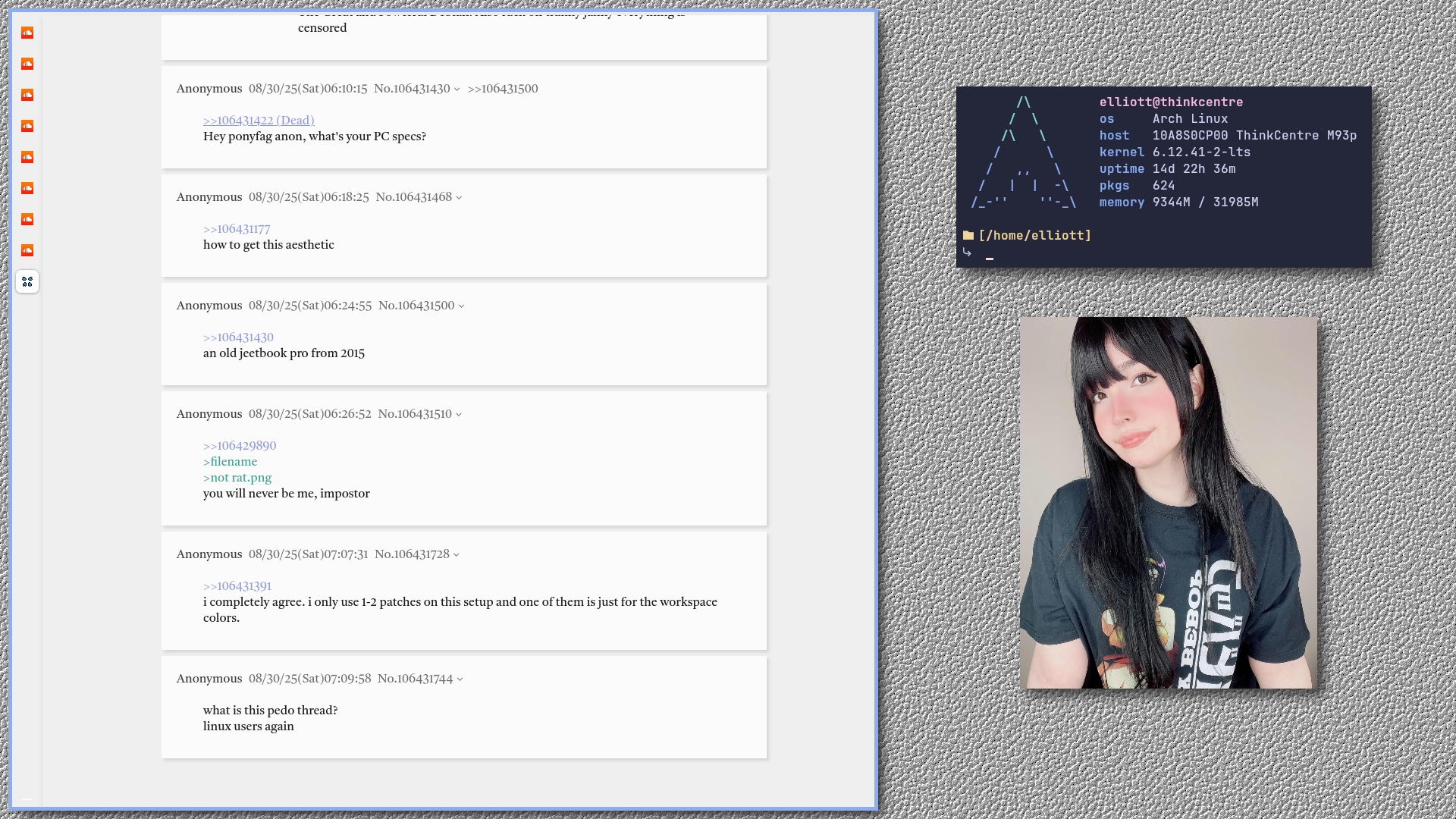
Task: Follow quote link >>106431177
Action: 237,229
